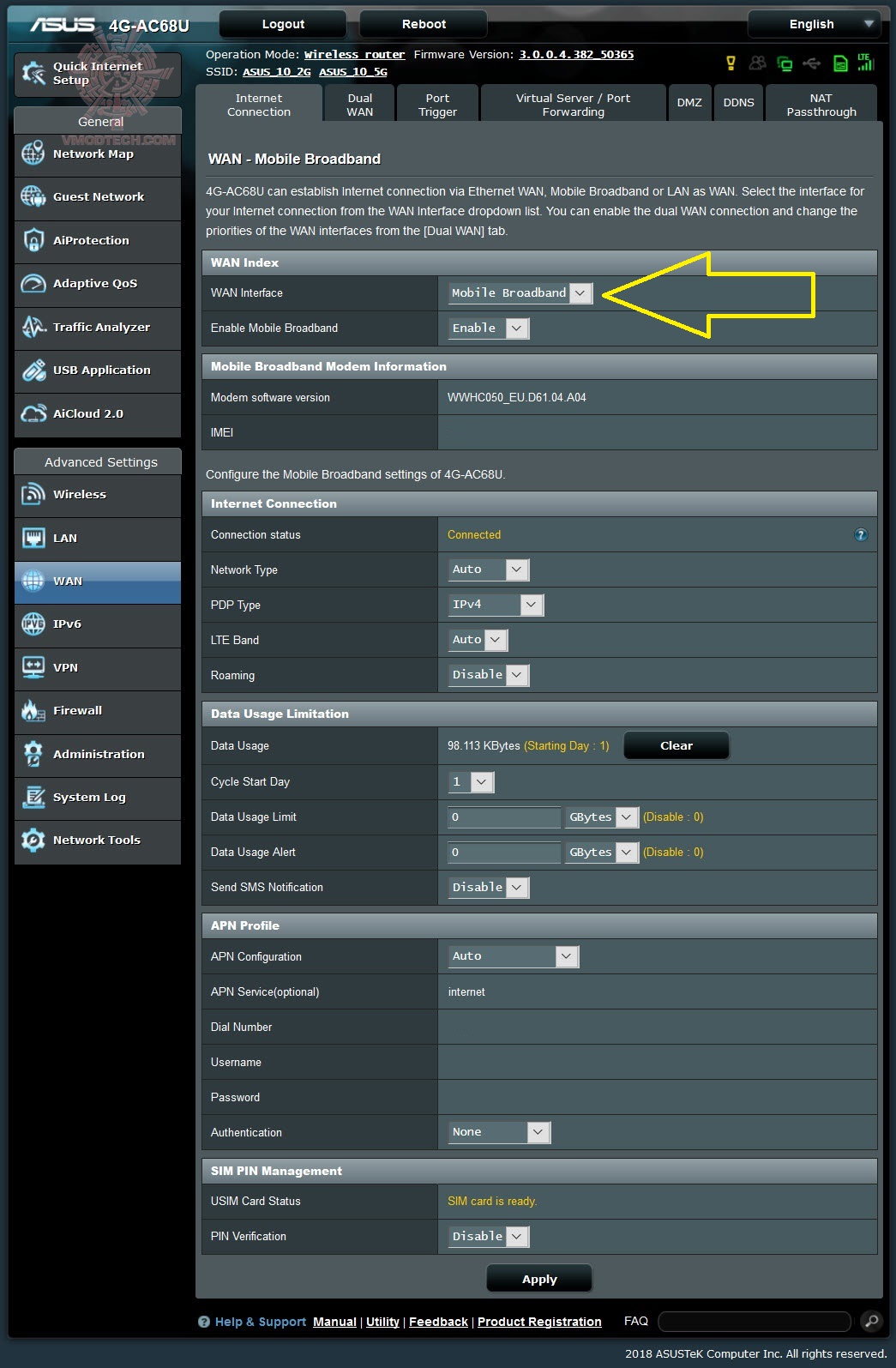Switch to the DMZ tab
This screenshot has width=896, height=1368.
click(689, 103)
